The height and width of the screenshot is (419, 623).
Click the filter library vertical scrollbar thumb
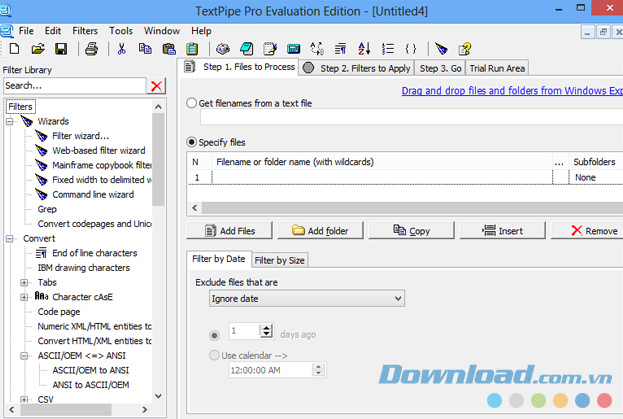pos(158,159)
